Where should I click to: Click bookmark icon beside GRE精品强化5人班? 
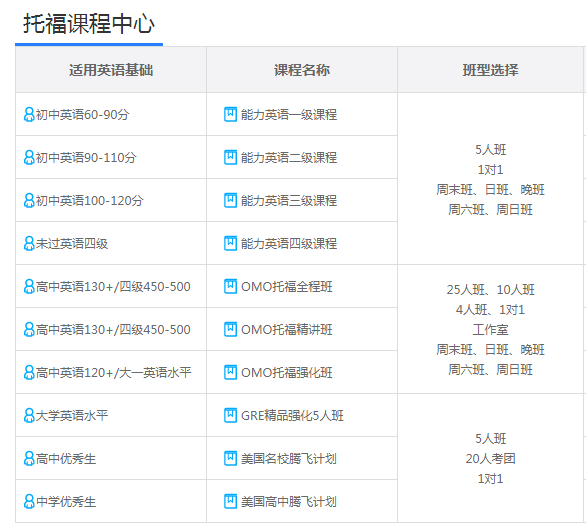(x=230, y=416)
